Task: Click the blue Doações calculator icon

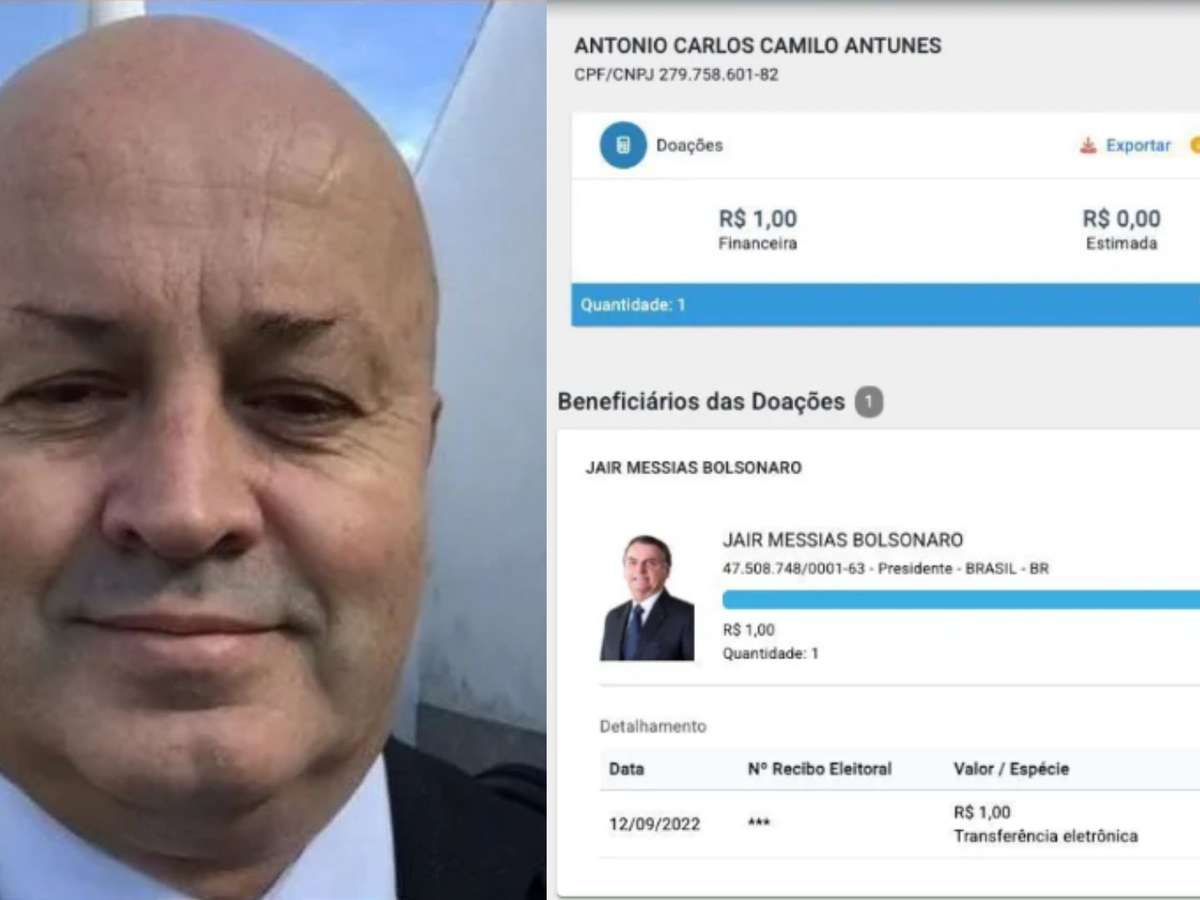Action: pyautogui.click(x=623, y=145)
